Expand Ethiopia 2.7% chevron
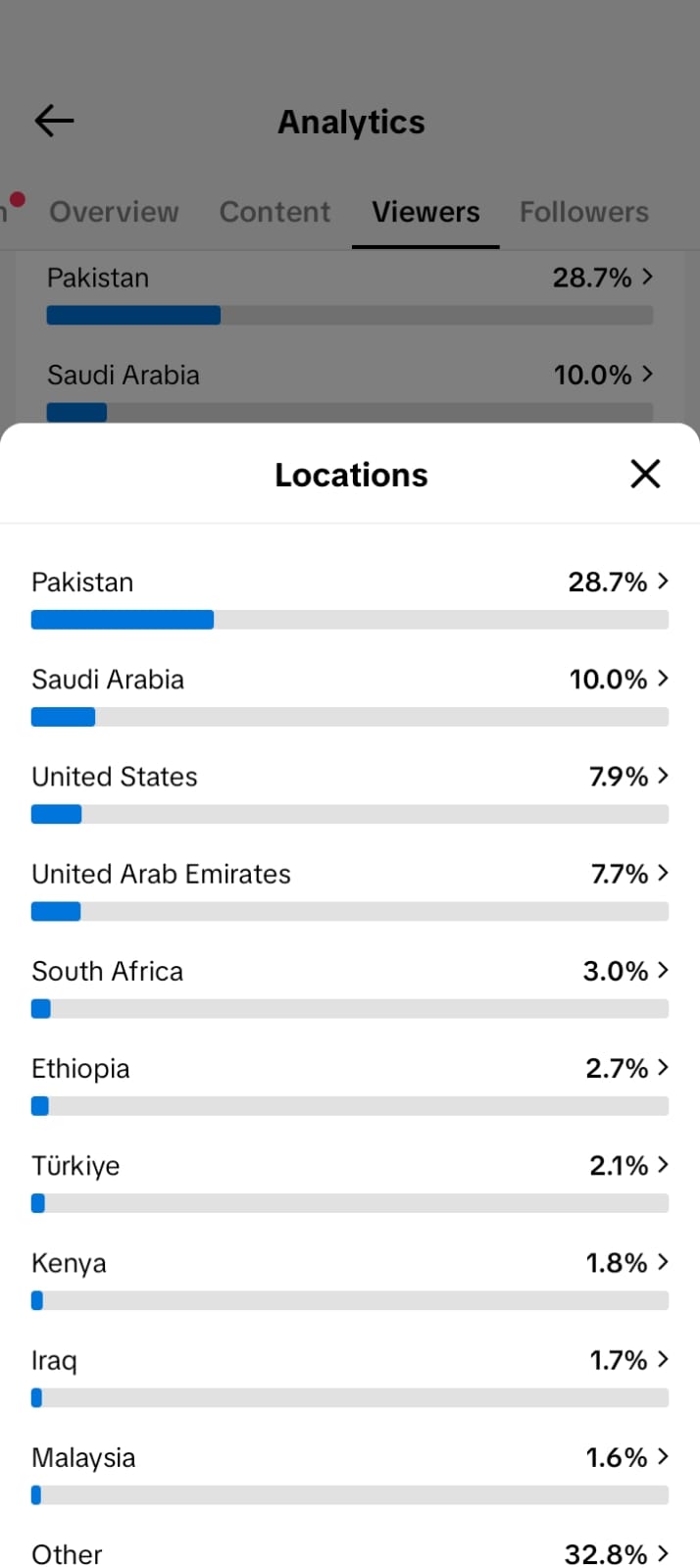Viewport: 700px width, 1568px height. click(664, 1066)
